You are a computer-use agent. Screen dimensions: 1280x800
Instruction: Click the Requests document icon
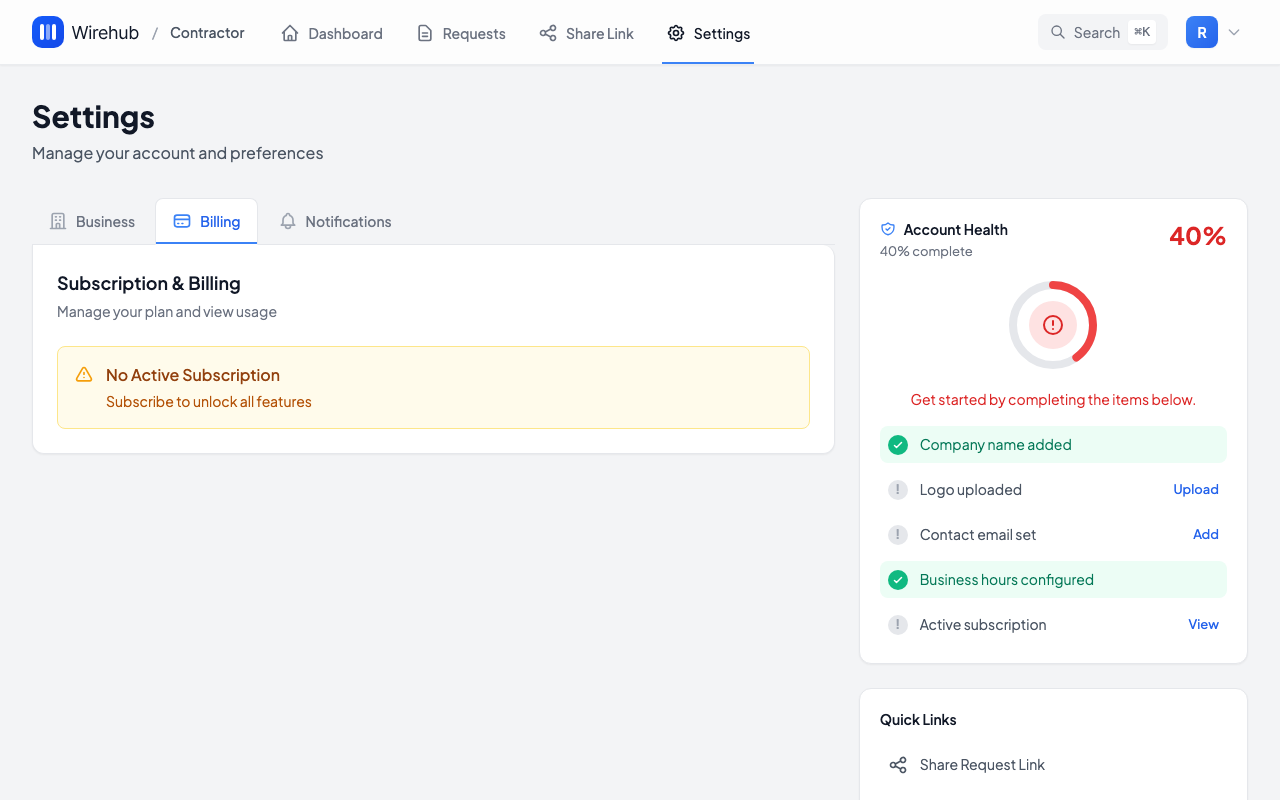tap(425, 33)
